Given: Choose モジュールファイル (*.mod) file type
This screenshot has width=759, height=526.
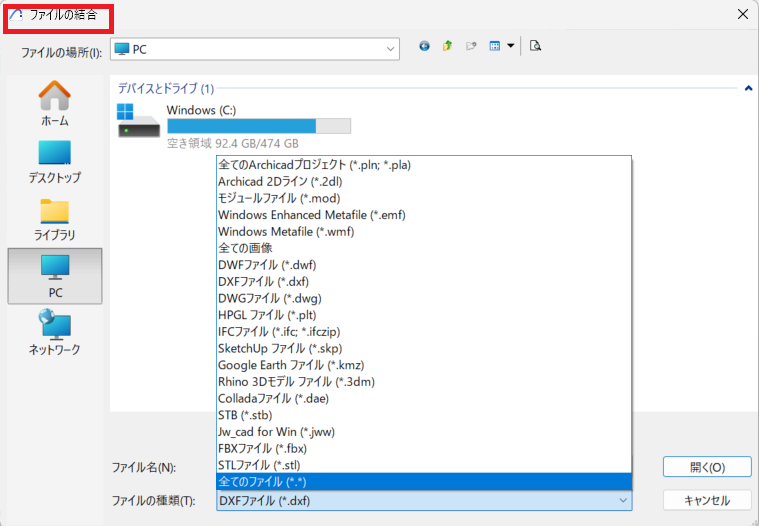Looking at the screenshot, I should pos(424,198).
